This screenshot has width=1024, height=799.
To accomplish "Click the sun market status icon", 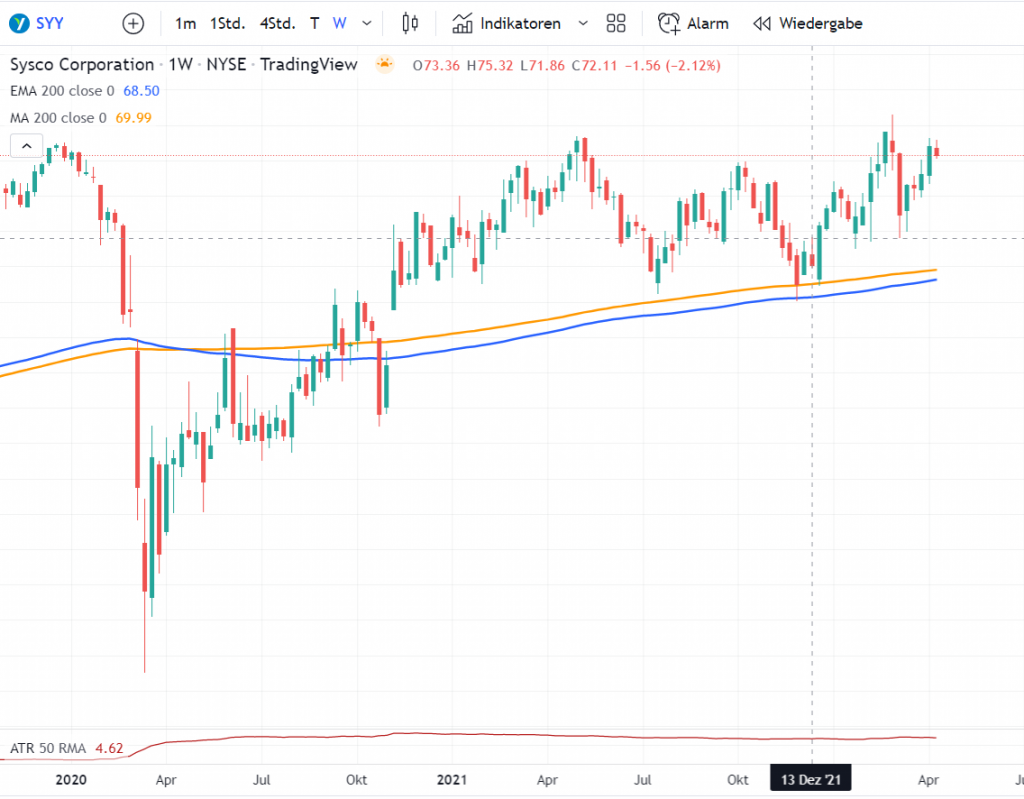I will click(x=385, y=65).
